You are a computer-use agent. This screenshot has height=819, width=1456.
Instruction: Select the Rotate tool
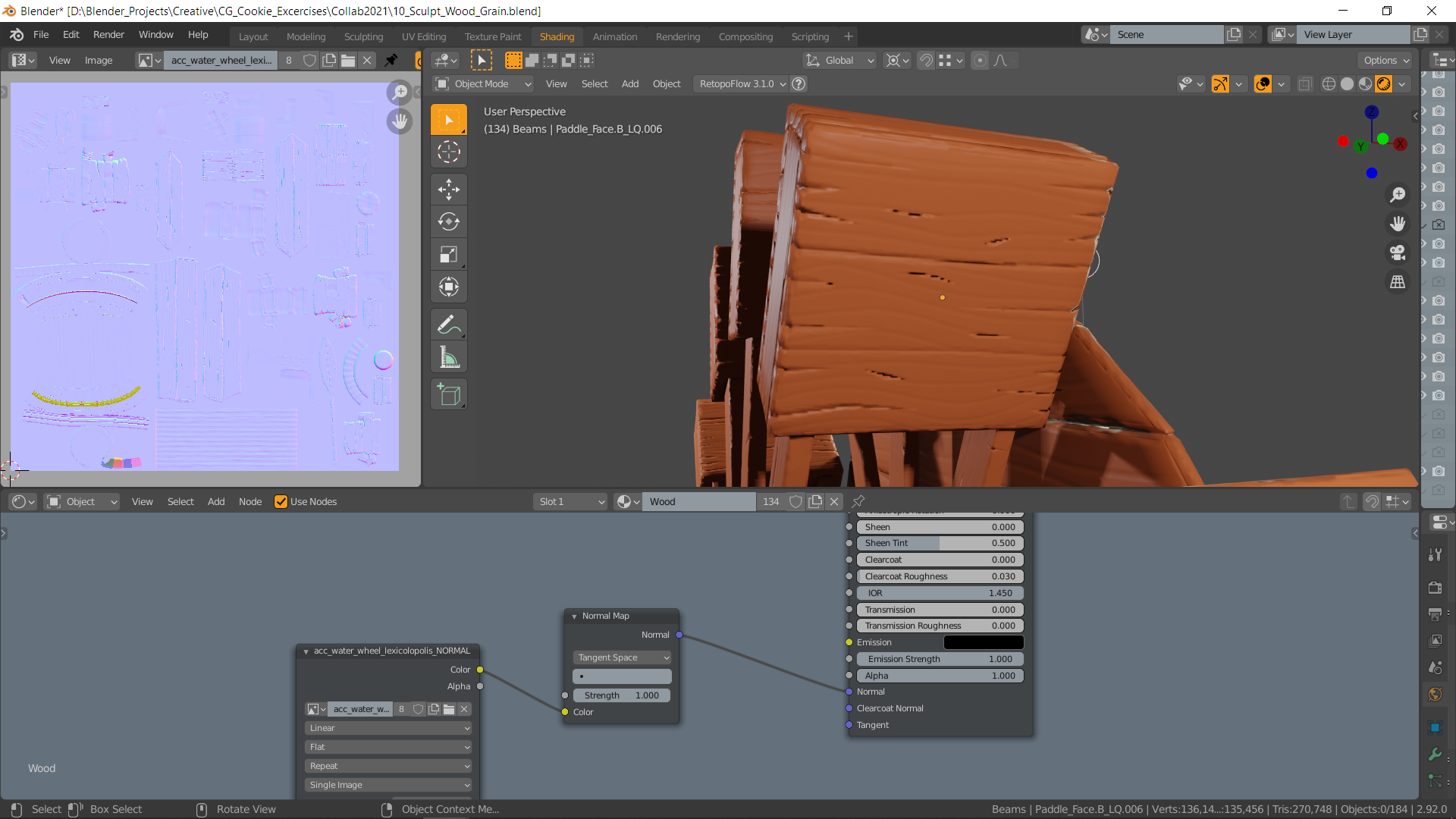point(448,221)
